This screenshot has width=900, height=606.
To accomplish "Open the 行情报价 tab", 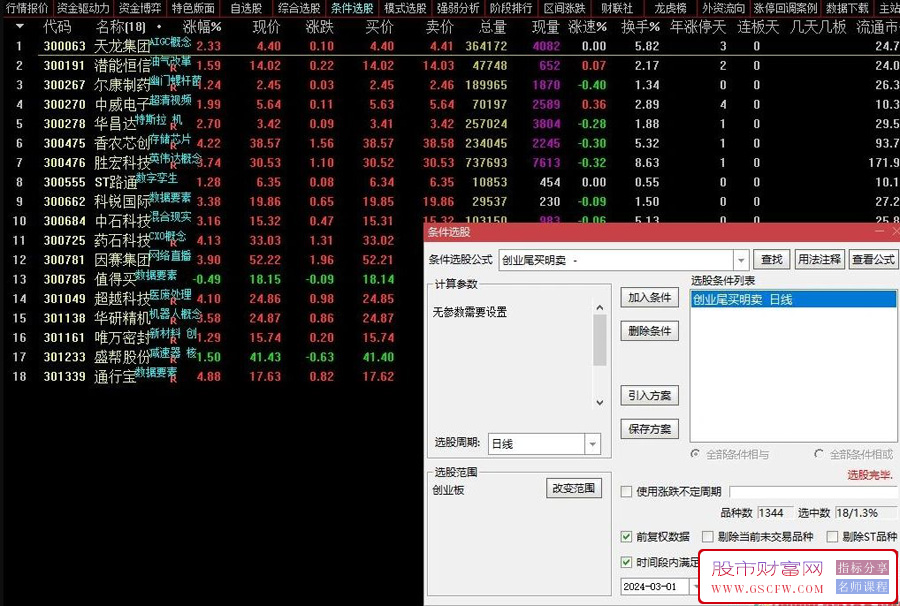I will point(27,8).
